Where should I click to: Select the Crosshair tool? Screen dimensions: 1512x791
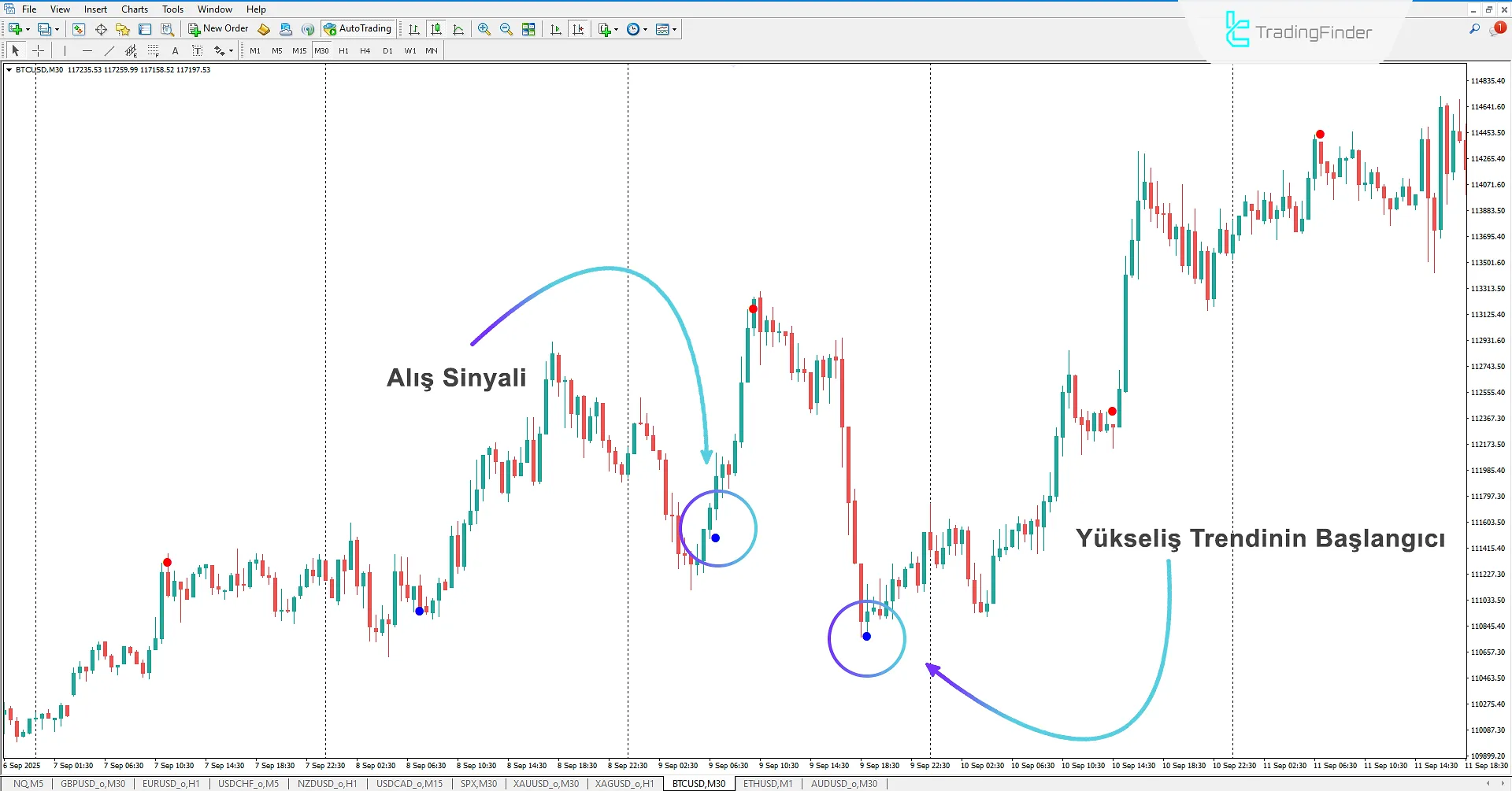38,50
